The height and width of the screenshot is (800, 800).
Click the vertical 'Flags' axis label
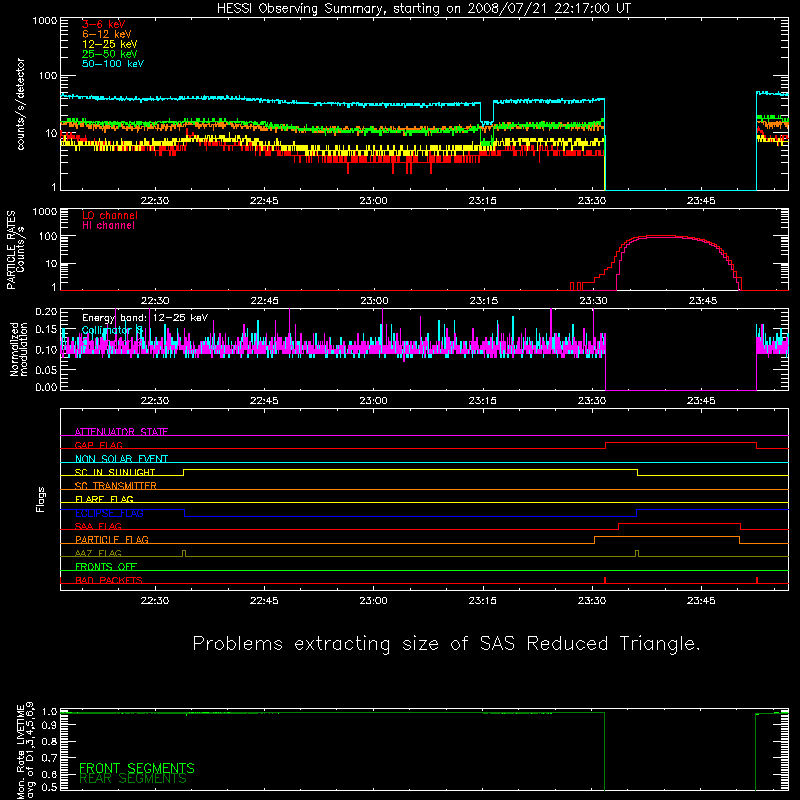[x=40, y=499]
